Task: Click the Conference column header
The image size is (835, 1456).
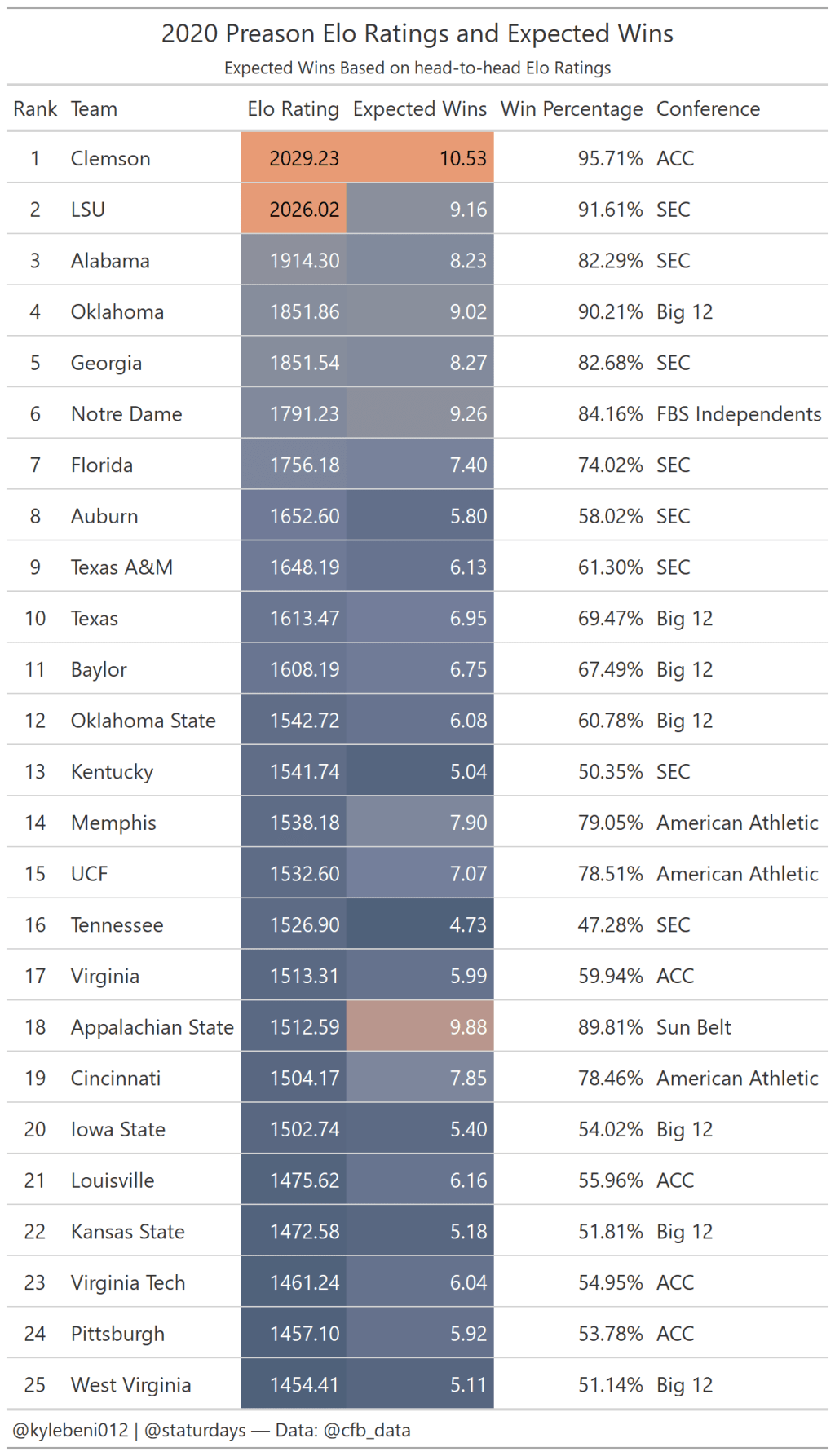Action: coord(708,109)
